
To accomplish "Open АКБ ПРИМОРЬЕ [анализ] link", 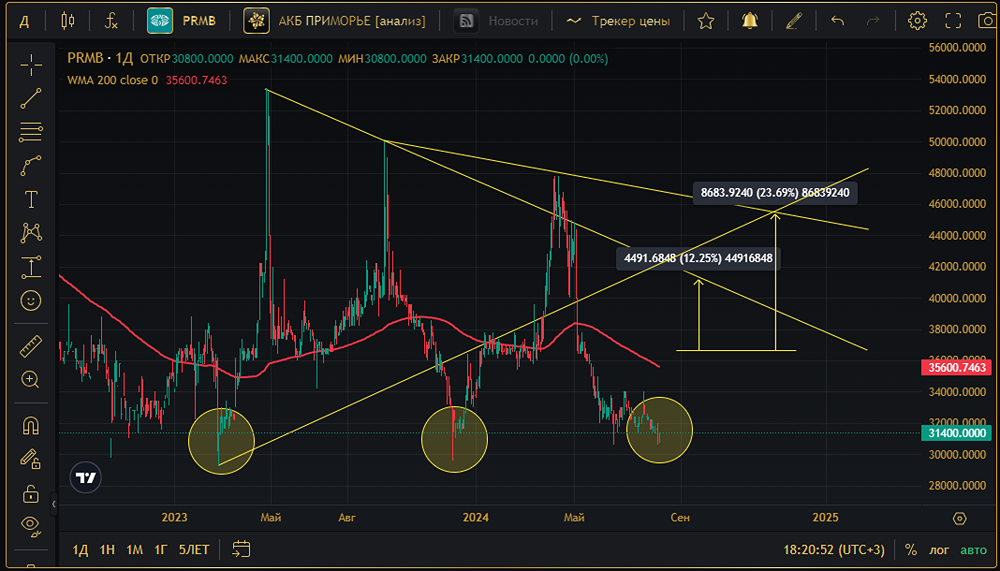I will (334, 21).
